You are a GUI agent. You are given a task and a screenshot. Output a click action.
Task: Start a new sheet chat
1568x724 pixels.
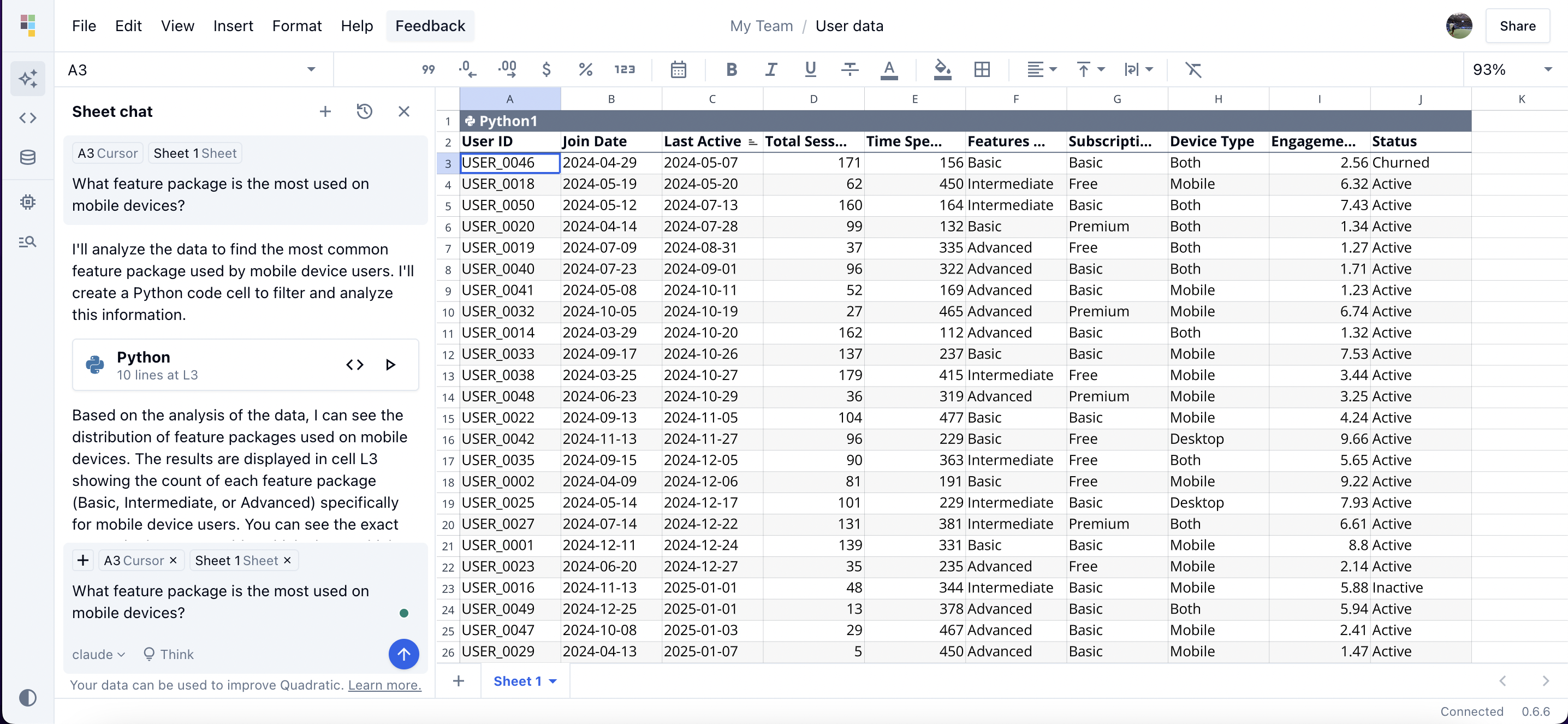(325, 111)
